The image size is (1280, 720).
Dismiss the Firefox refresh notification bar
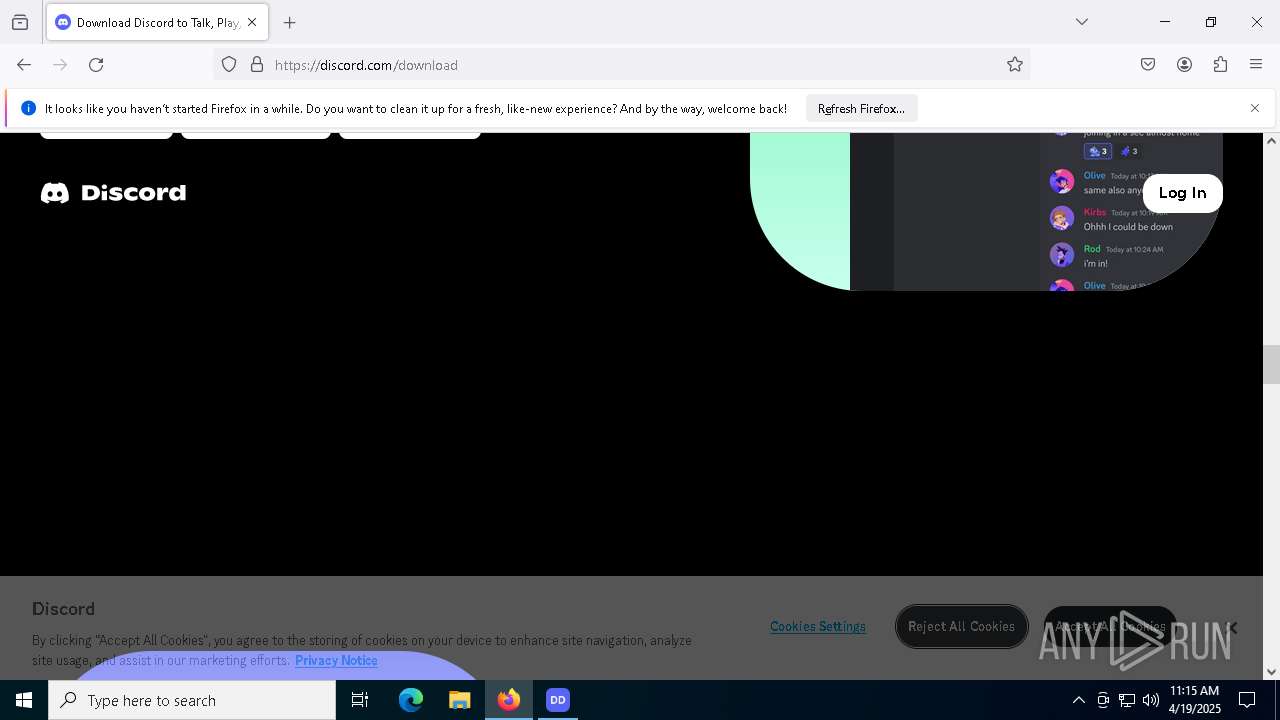tap(1255, 108)
